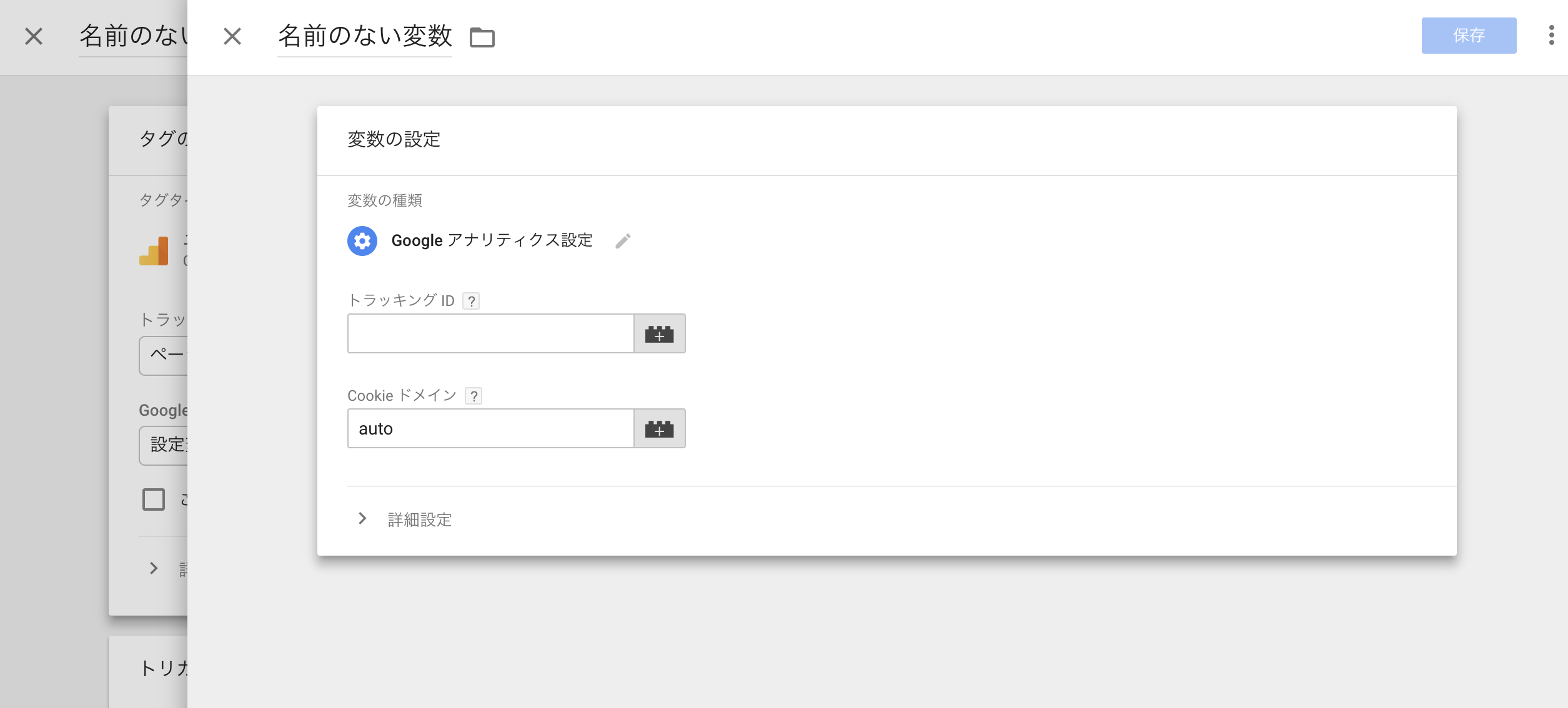Click the Google アナリティクス設定 type label

pos(492,240)
